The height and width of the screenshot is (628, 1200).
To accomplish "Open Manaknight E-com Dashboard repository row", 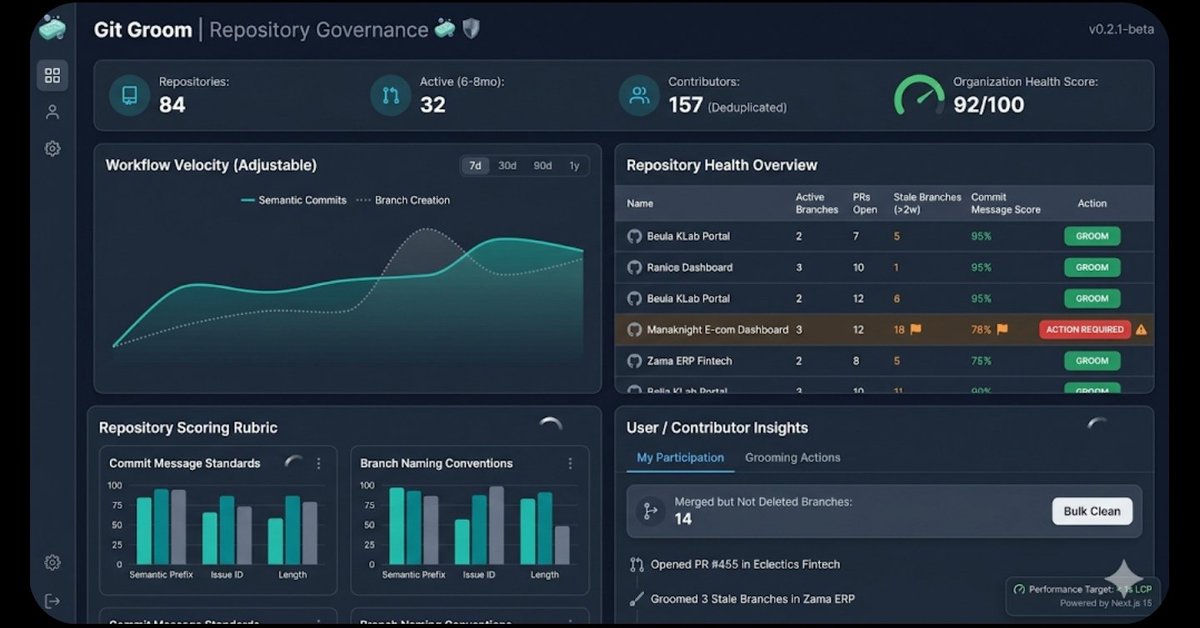I will click(884, 329).
